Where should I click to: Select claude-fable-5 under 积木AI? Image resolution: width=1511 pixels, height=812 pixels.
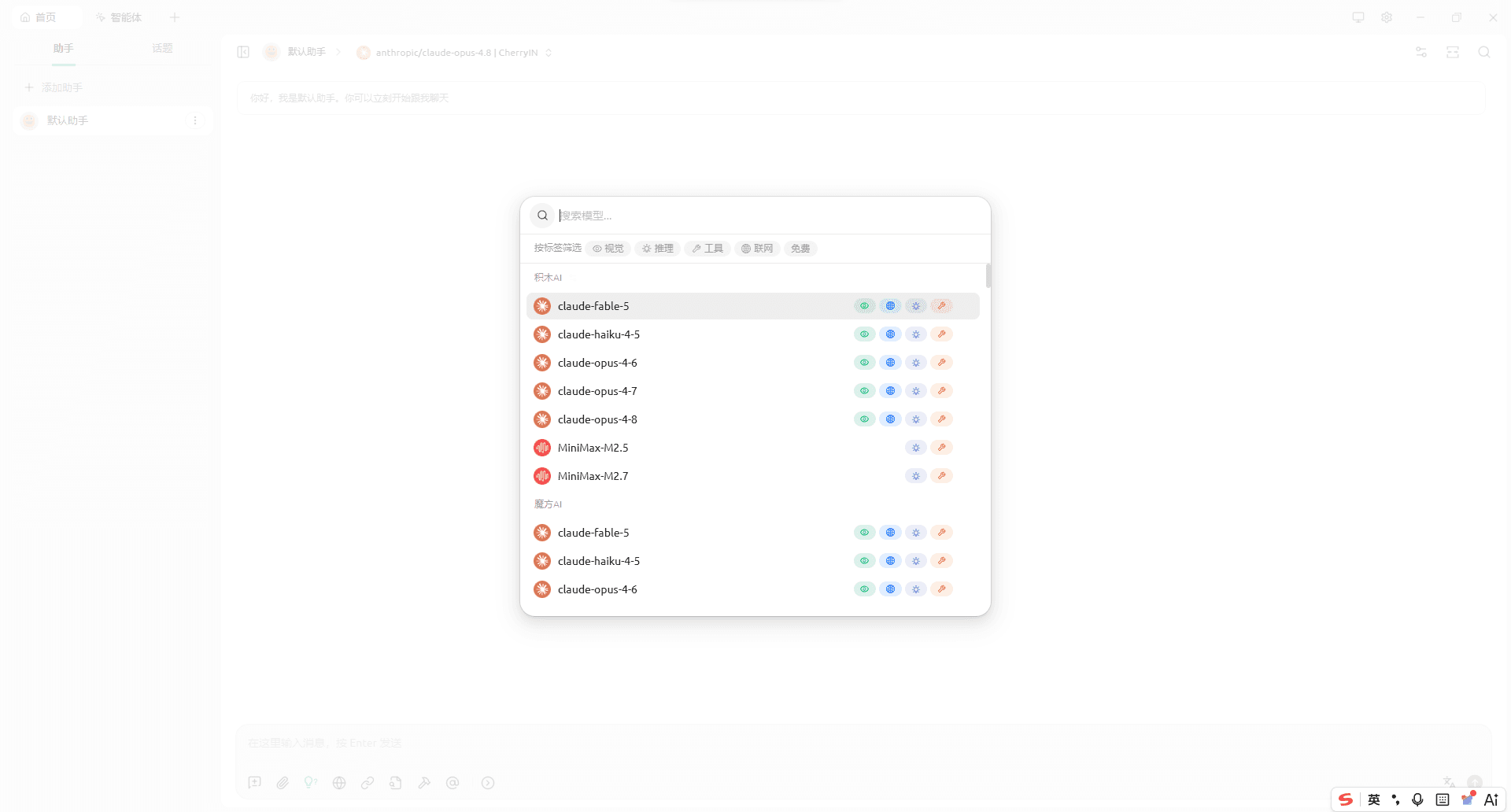point(753,306)
